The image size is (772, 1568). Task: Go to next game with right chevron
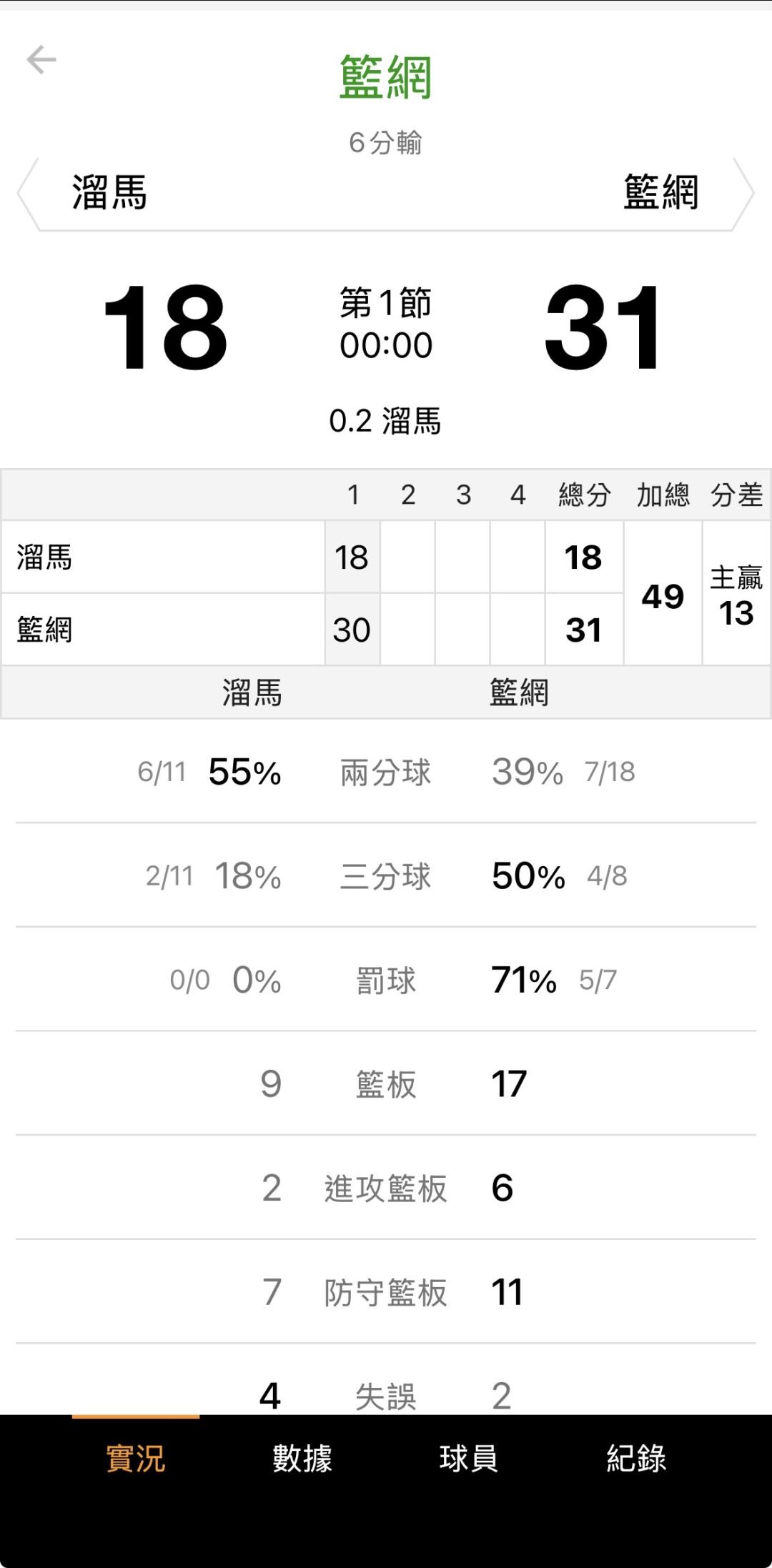(744, 194)
